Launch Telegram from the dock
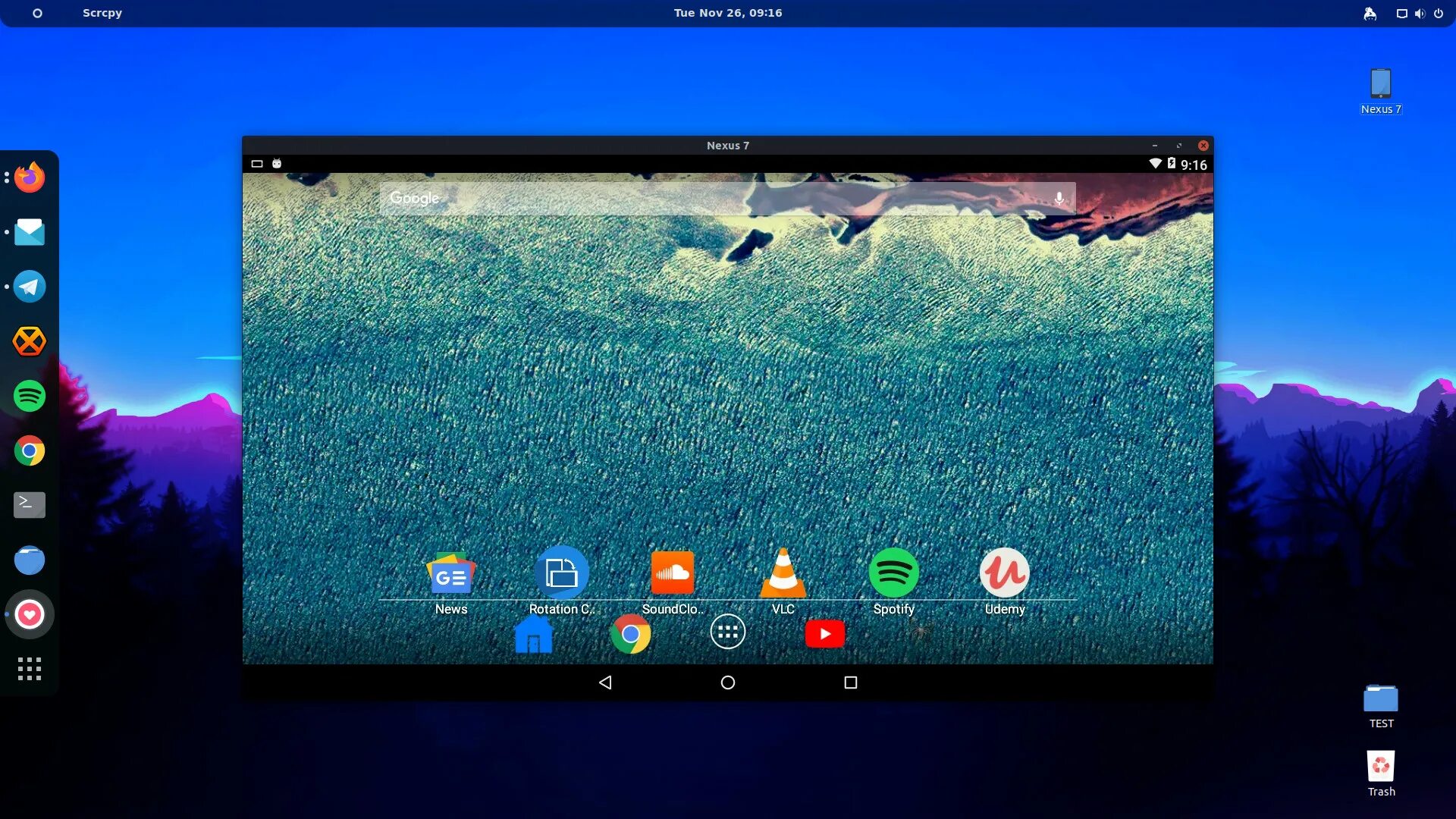The image size is (1456, 819). click(30, 287)
